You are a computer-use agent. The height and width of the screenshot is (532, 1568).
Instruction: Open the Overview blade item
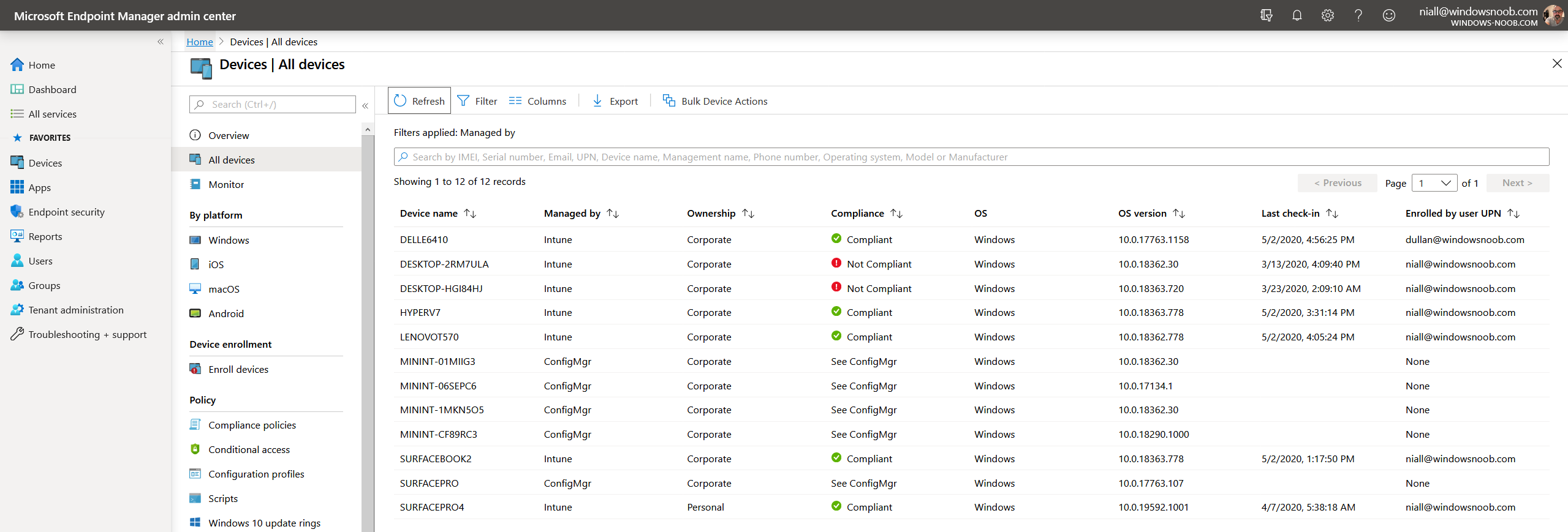(219, 135)
